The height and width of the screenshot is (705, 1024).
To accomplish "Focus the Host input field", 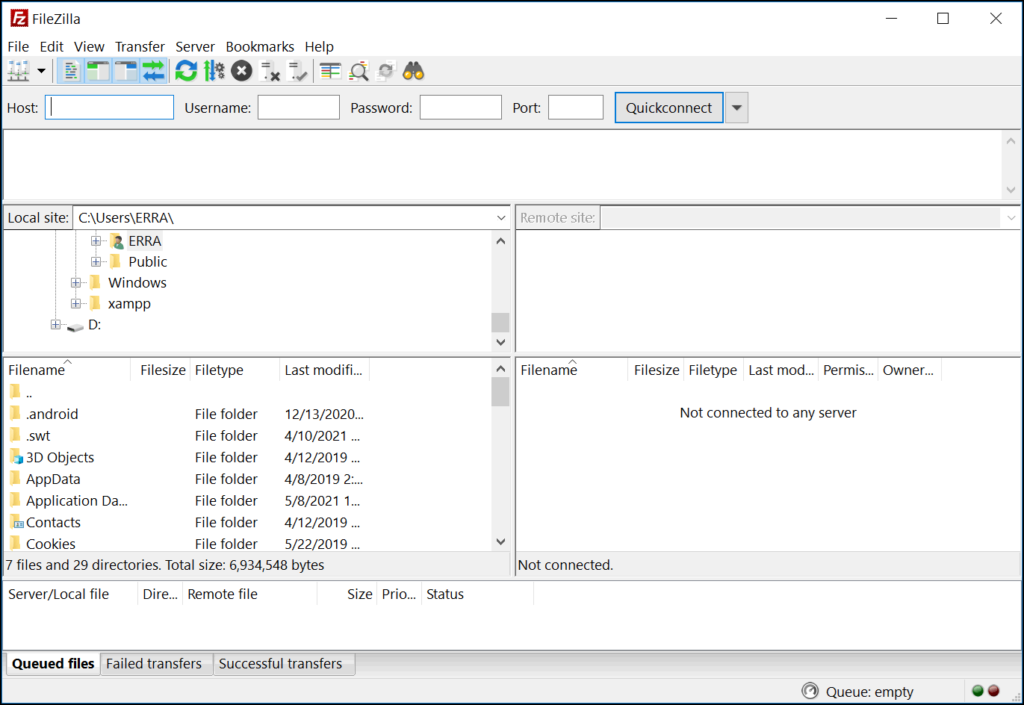I will coord(109,108).
